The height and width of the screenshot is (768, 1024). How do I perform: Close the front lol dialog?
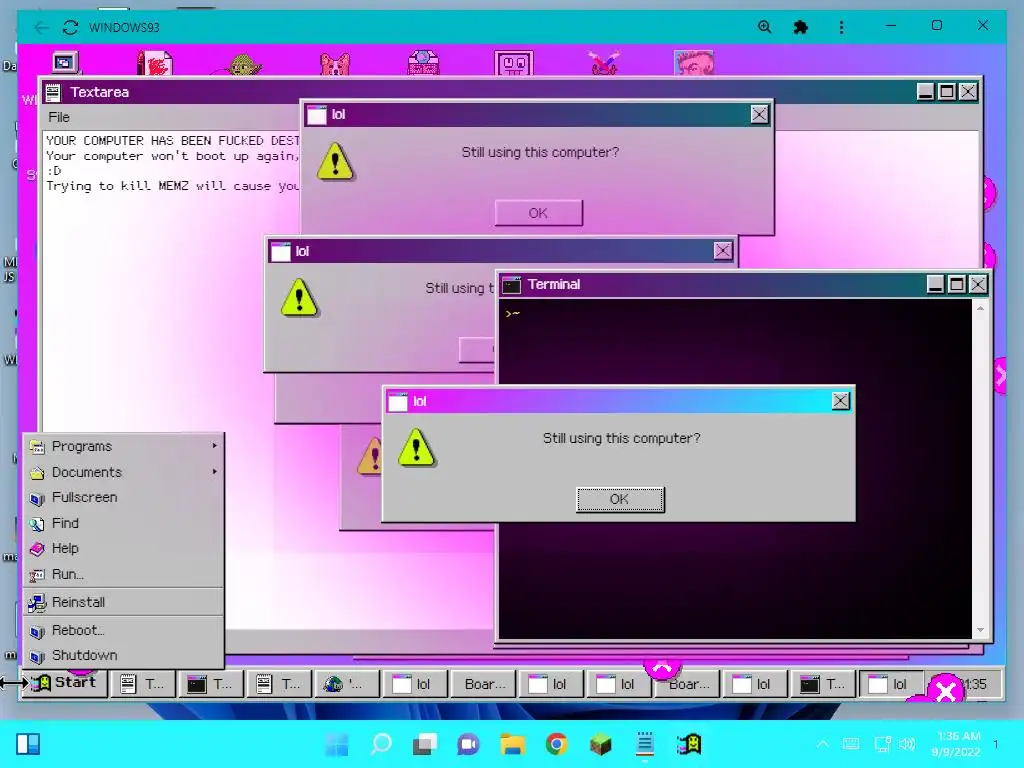(840, 400)
